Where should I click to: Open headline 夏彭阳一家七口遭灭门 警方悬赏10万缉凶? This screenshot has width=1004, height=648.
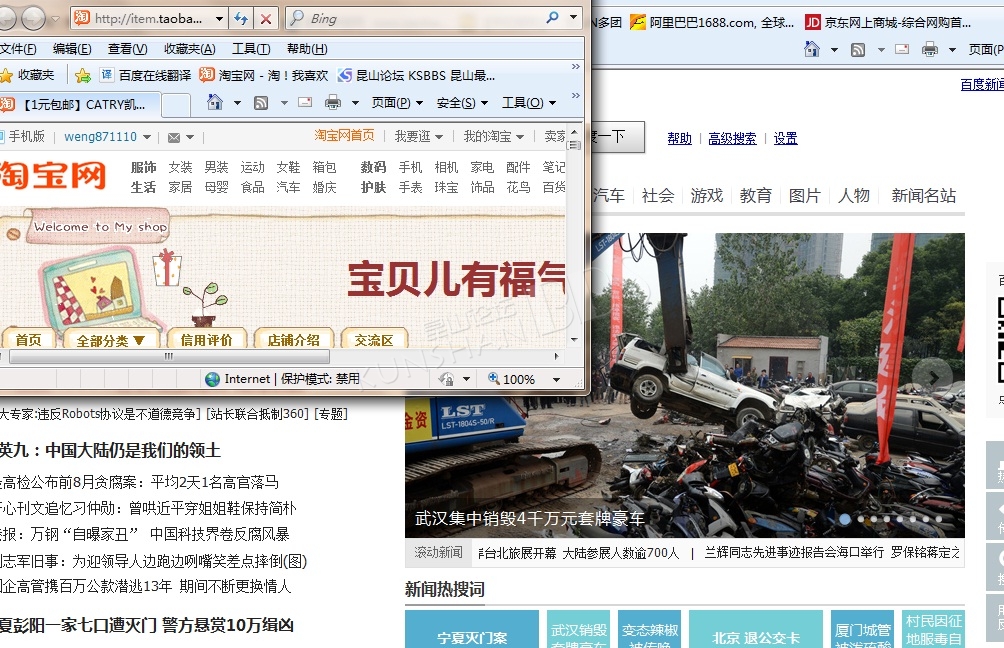pyautogui.click(x=147, y=626)
